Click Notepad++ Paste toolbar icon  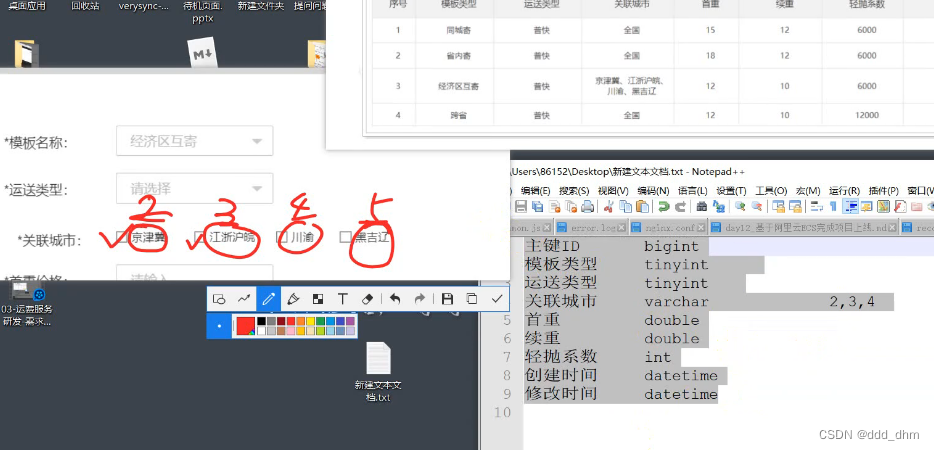643,206
